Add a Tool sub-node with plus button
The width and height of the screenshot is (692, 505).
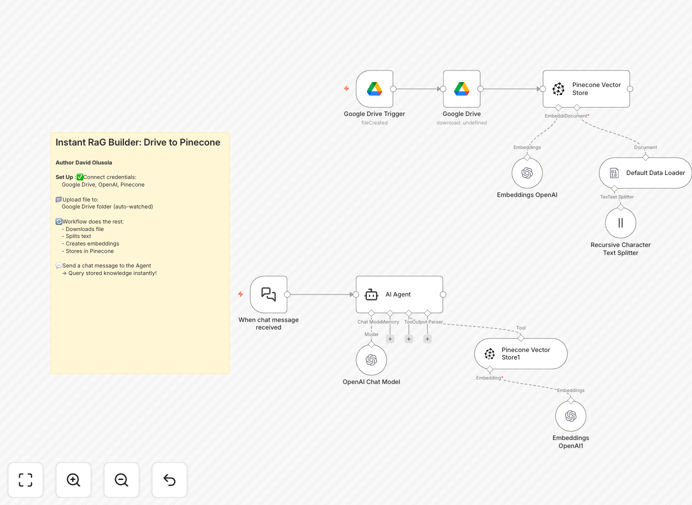(409, 339)
